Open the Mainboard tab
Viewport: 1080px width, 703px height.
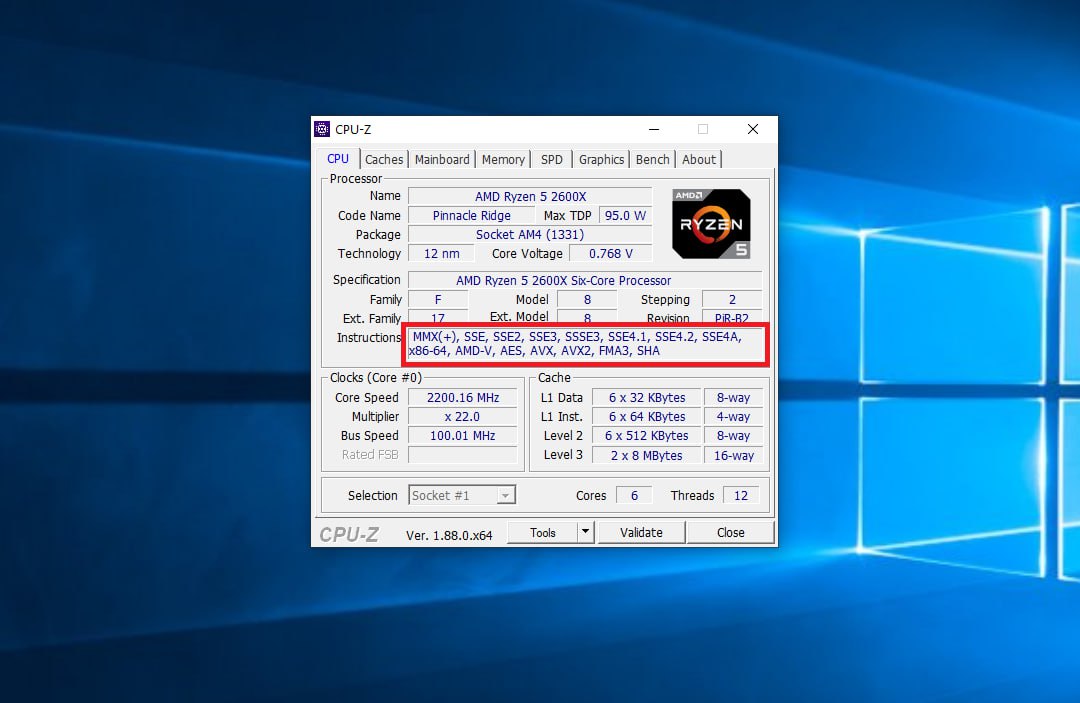[442, 160]
